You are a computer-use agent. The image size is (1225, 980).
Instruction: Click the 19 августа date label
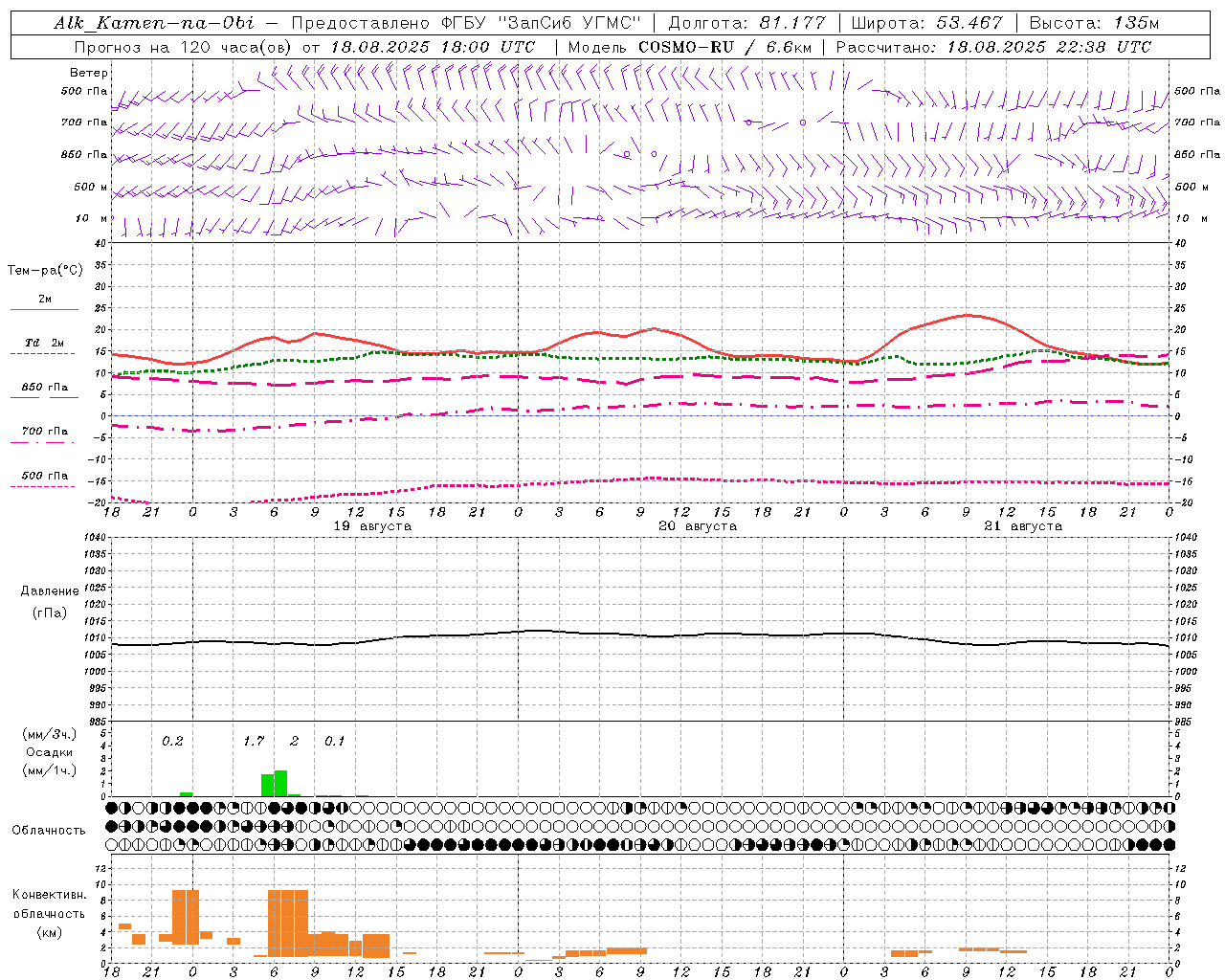(372, 526)
